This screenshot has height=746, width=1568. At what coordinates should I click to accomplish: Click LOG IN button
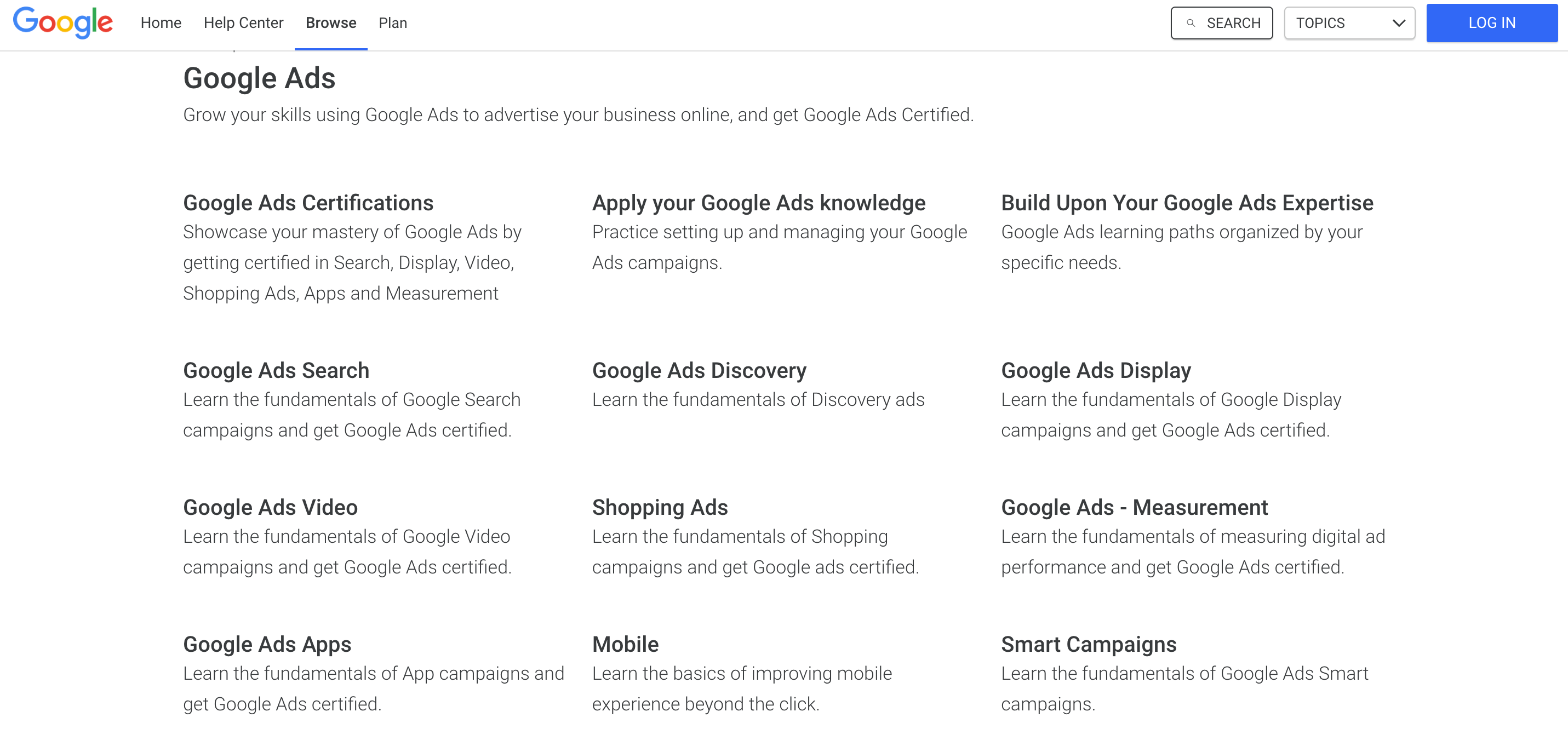point(1490,22)
